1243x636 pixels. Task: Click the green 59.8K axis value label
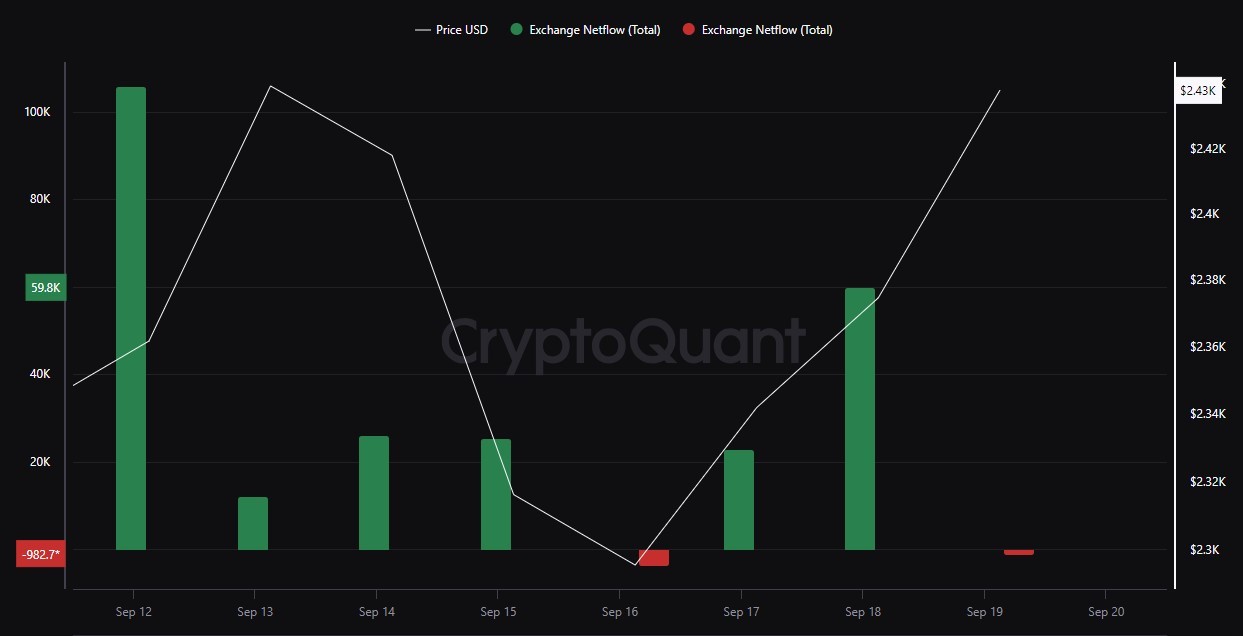click(46, 288)
